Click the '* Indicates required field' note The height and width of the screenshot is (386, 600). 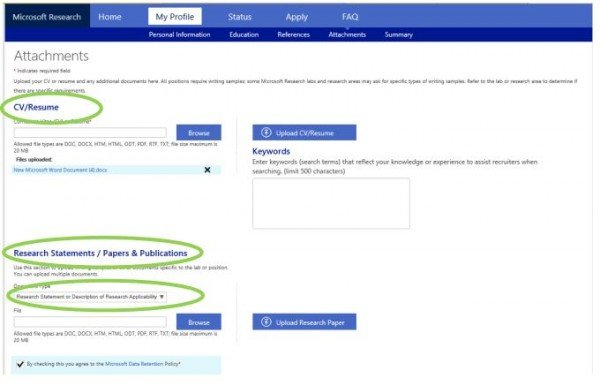point(42,71)
